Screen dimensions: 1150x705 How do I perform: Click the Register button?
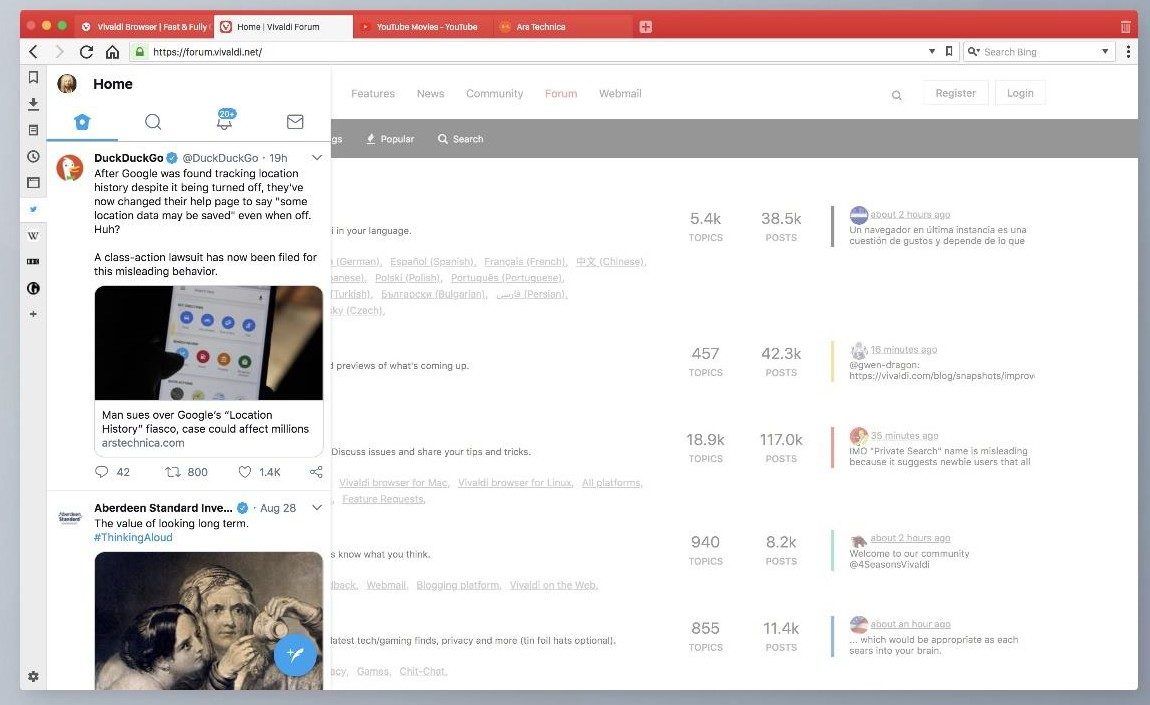point(956,93)
